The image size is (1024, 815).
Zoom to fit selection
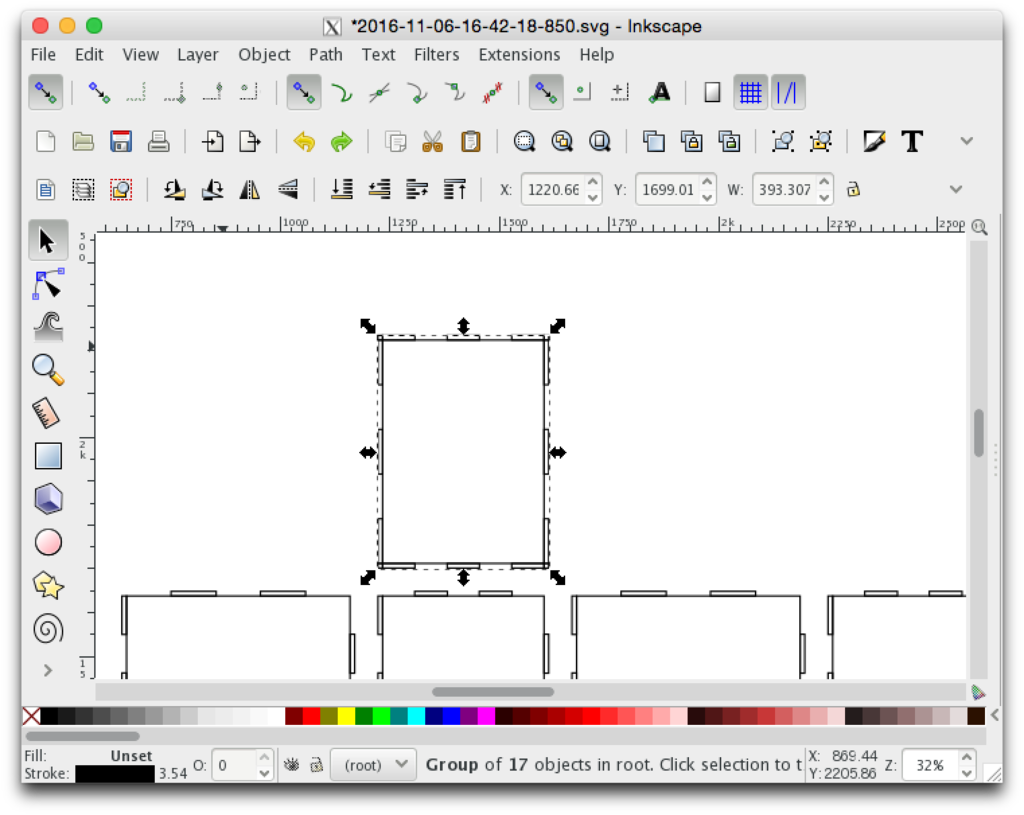[x=524, y=141]
